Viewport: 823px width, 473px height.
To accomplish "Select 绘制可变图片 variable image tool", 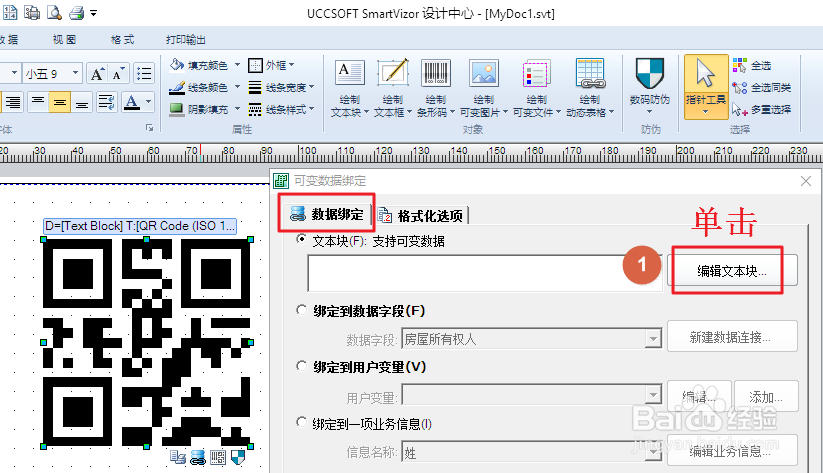I will point(484,88).
